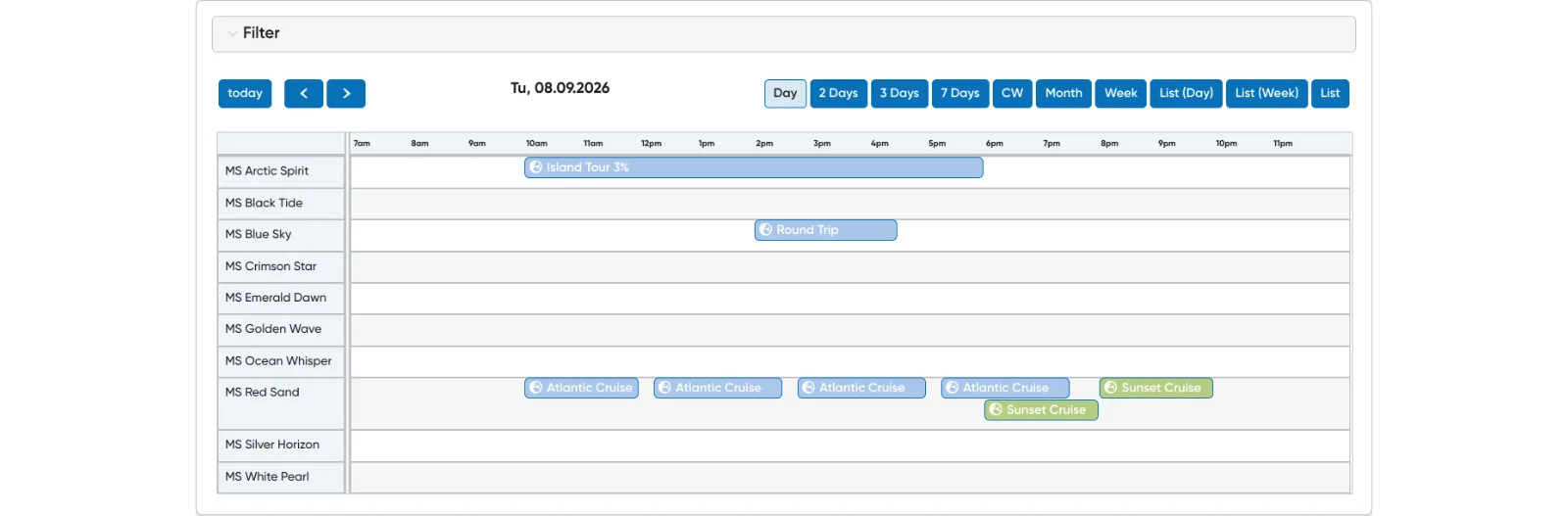The image size is (1568, 516).
Task: Open List (Day) view
Action: pos(1186,93)
